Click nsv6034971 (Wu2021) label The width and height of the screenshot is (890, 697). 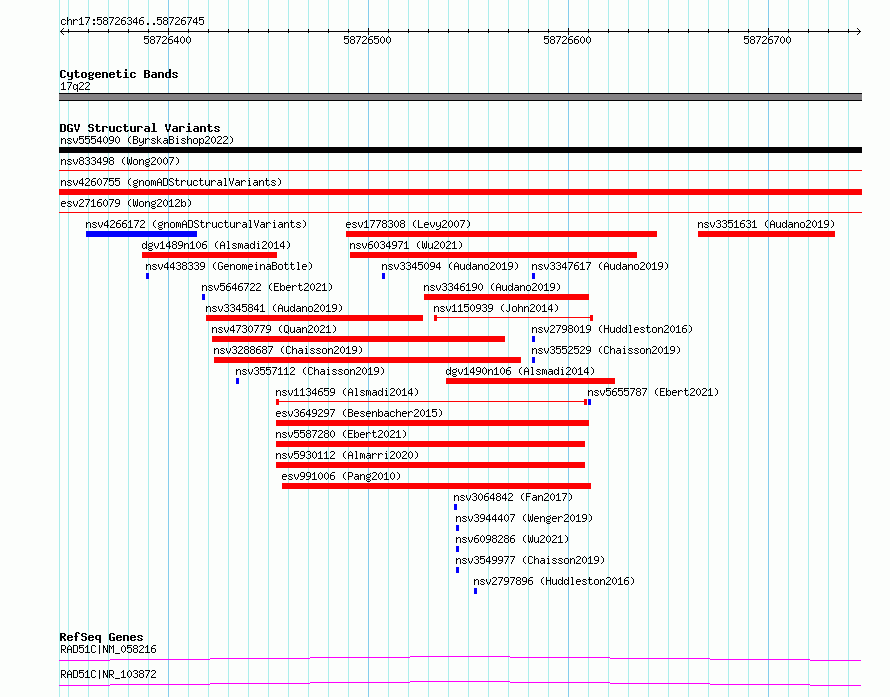pyautogui.click(x=406, y=245)
